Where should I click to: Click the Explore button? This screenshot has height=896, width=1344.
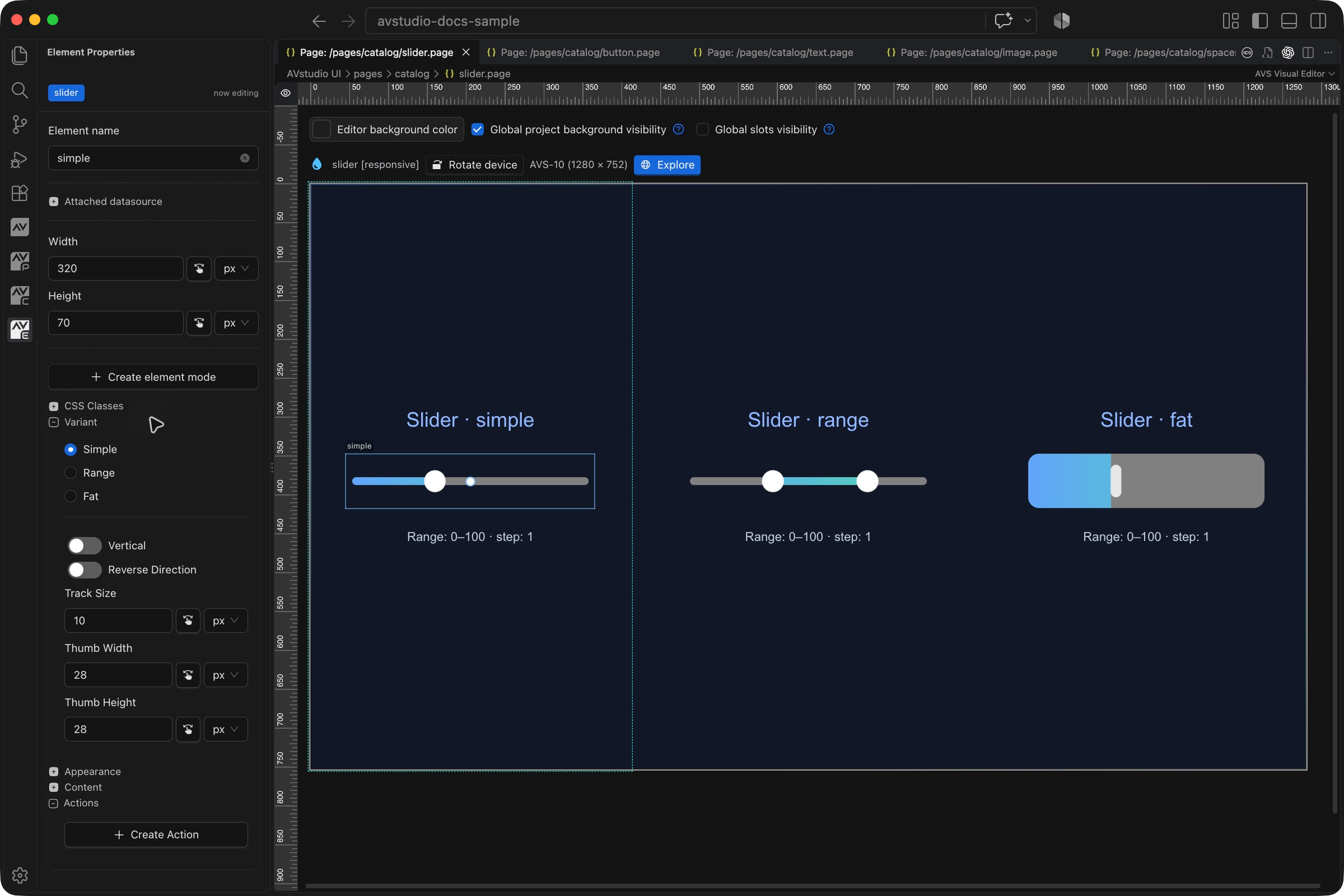[667, 165]
